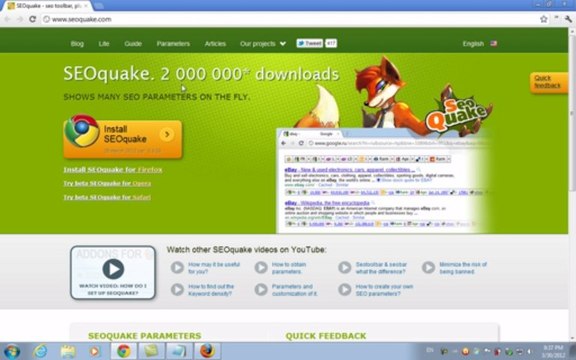This screenshot has height=360, width=576.
Task: Play the 'How do I set up SEOquake' video
Action: pos(113,273)
